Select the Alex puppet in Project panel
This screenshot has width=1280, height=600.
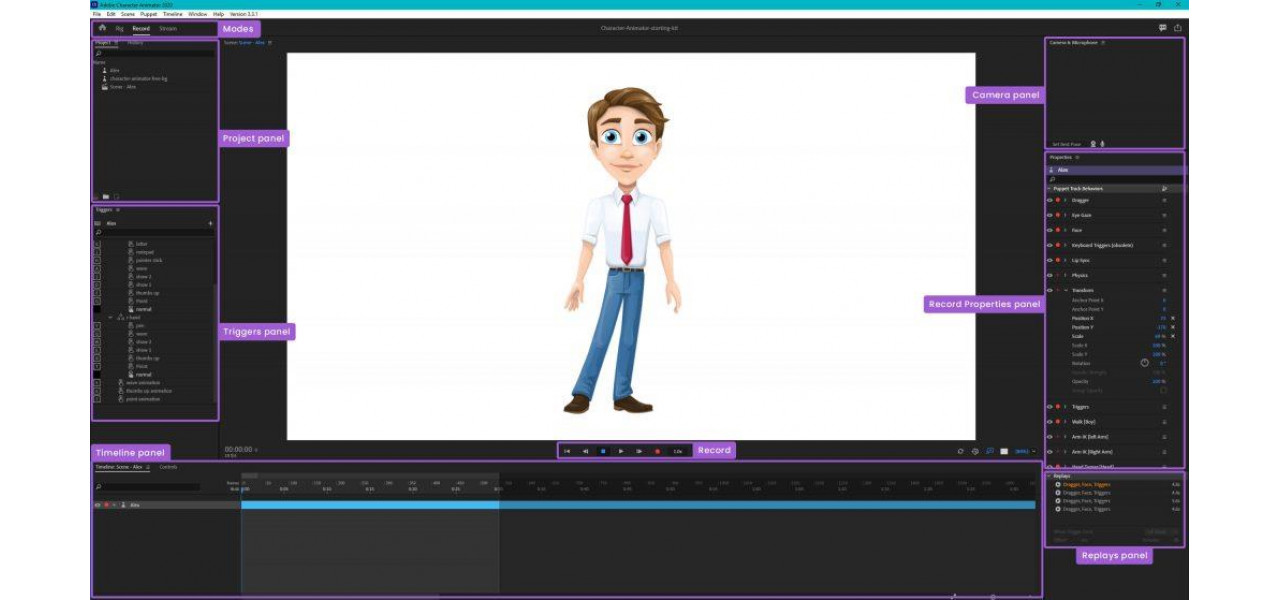point(114,70)
